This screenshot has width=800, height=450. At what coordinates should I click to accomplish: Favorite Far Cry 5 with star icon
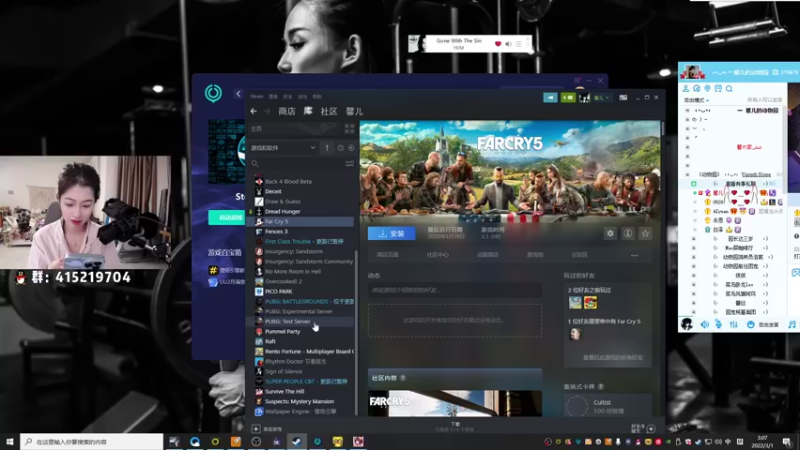645,233
